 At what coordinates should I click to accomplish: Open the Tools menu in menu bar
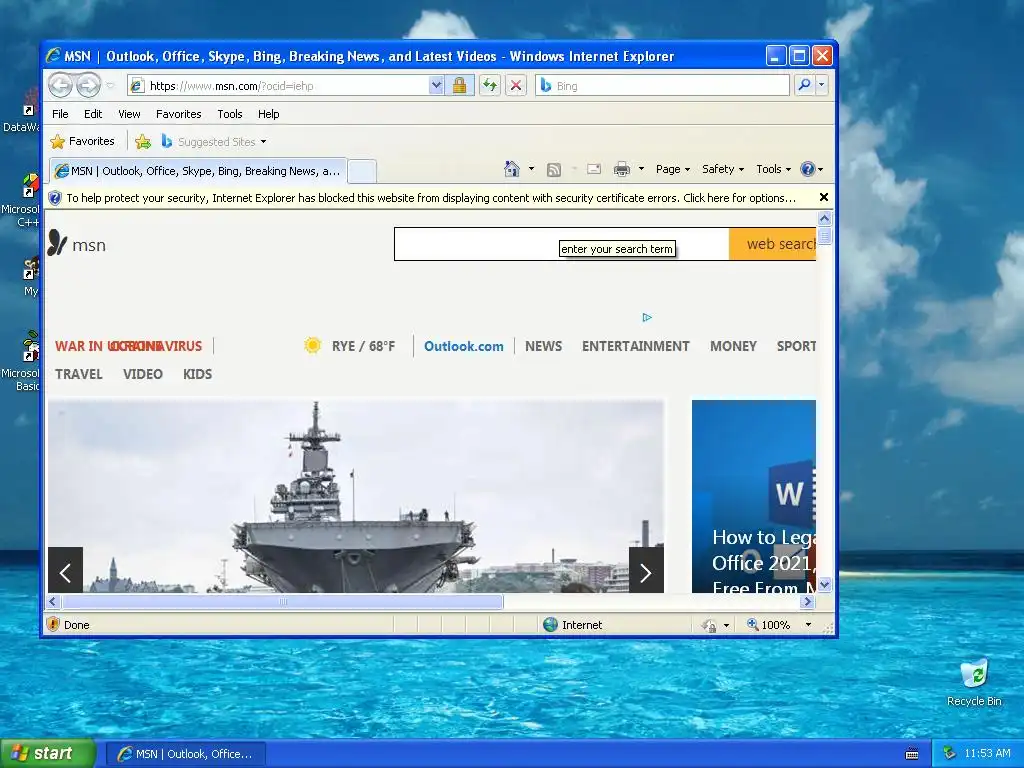[x=230, y=114]
